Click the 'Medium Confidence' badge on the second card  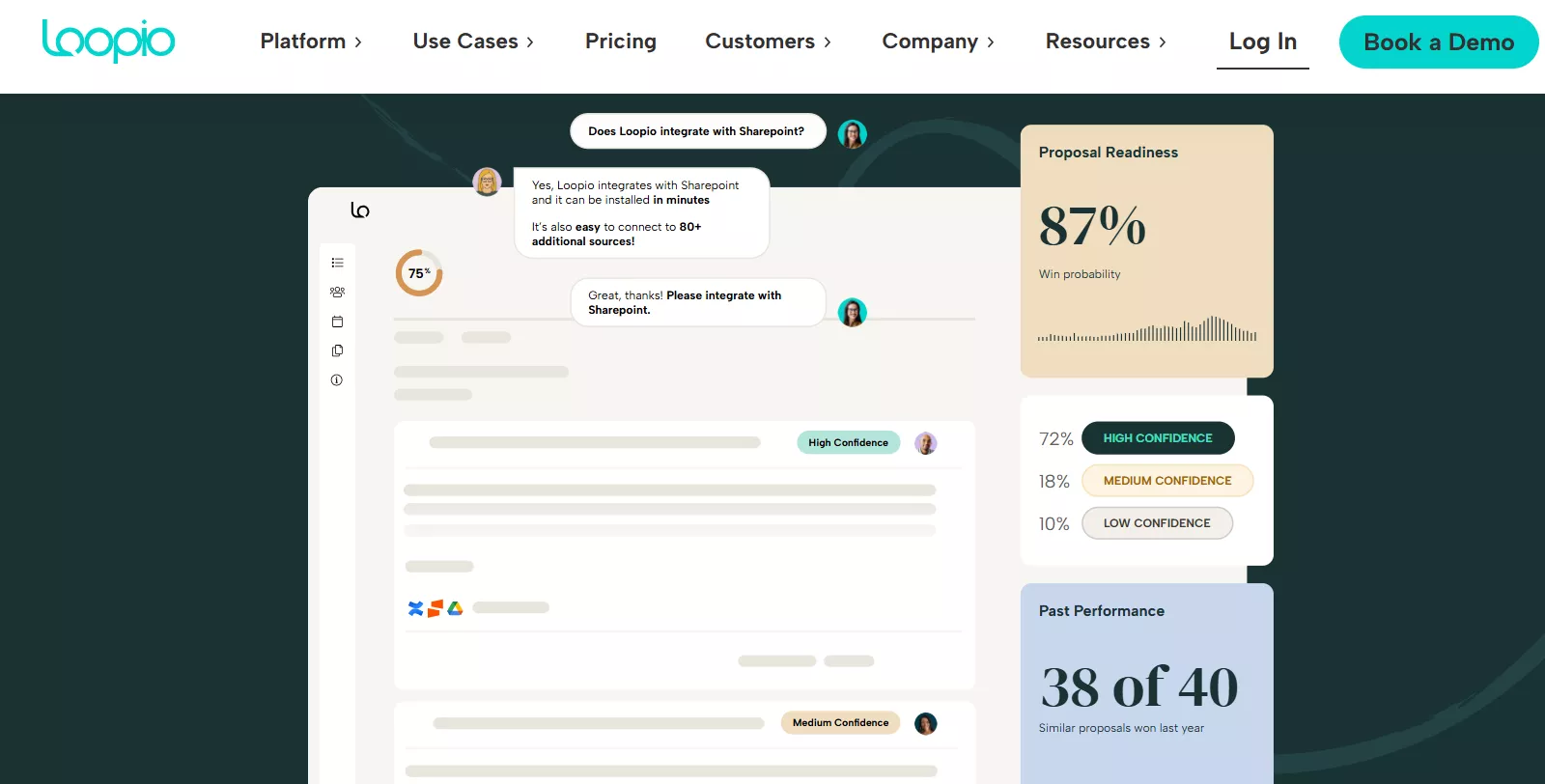pos(841,723)
